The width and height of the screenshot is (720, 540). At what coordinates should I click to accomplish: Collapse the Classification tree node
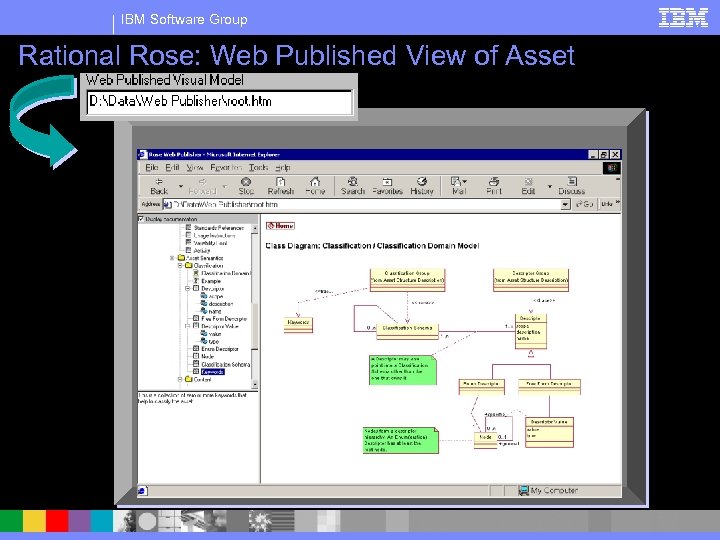click(180, 265)
